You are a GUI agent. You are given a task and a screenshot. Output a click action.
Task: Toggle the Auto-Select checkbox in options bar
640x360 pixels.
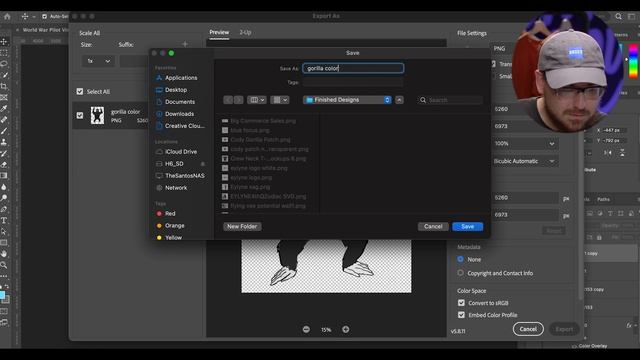tap(44, 16)
